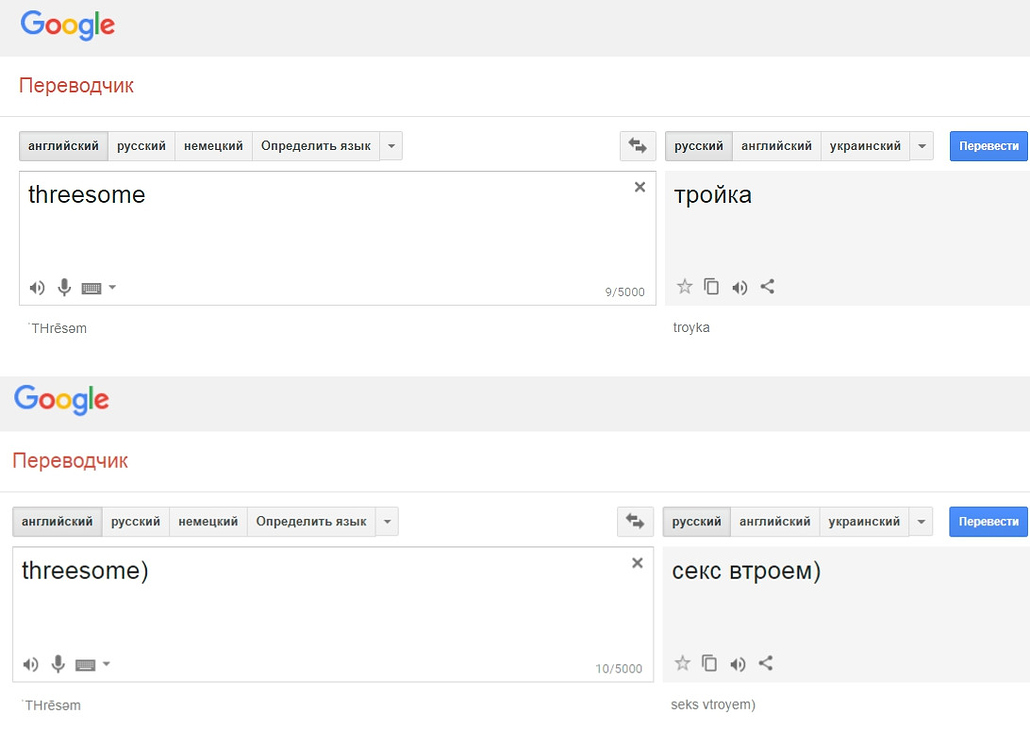Expand the target language dropdown in the тройка translator

[922, 146]
